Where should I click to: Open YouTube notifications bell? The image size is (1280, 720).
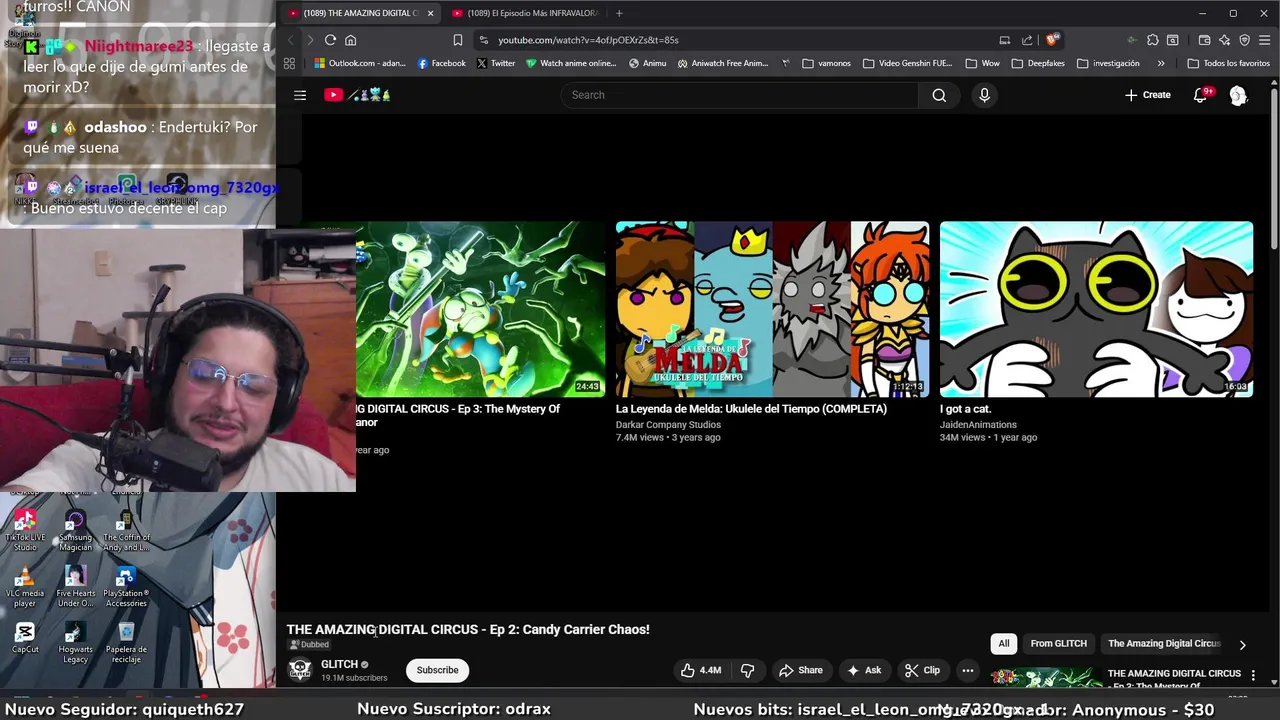[x=1201, y=95]
